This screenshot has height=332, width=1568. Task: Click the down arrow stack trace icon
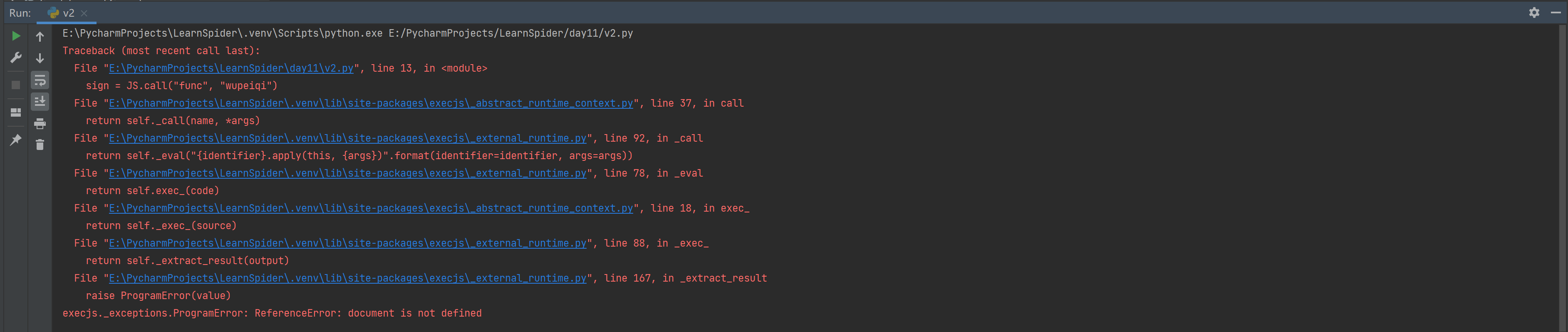pyautogui.click(x=40, y=58)
